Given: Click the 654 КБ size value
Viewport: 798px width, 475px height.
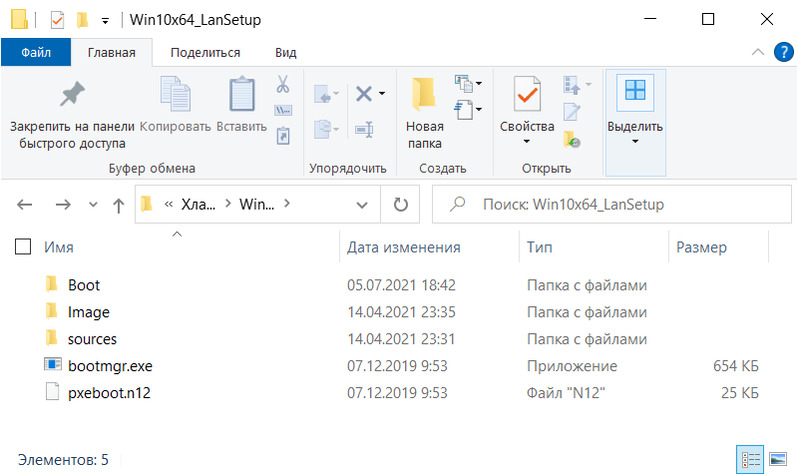Looking at the screenshot, I should pyautogui.click(x=735, y=366).
